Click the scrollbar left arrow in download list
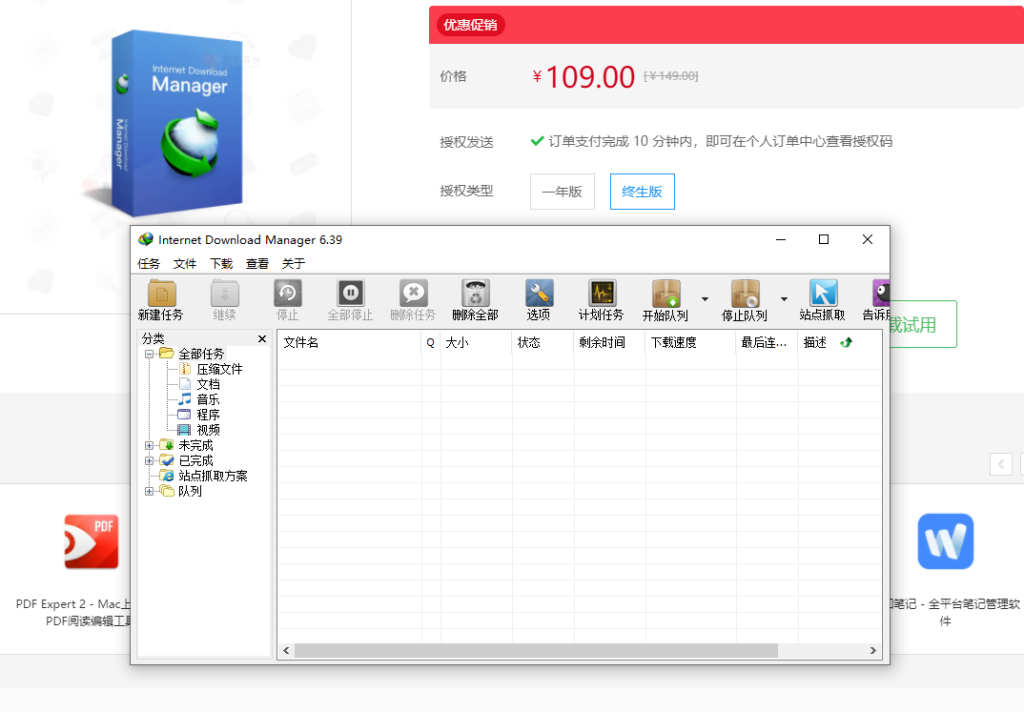The width and height of the screenshot is (1024, 712). click(x=286, y=651)
